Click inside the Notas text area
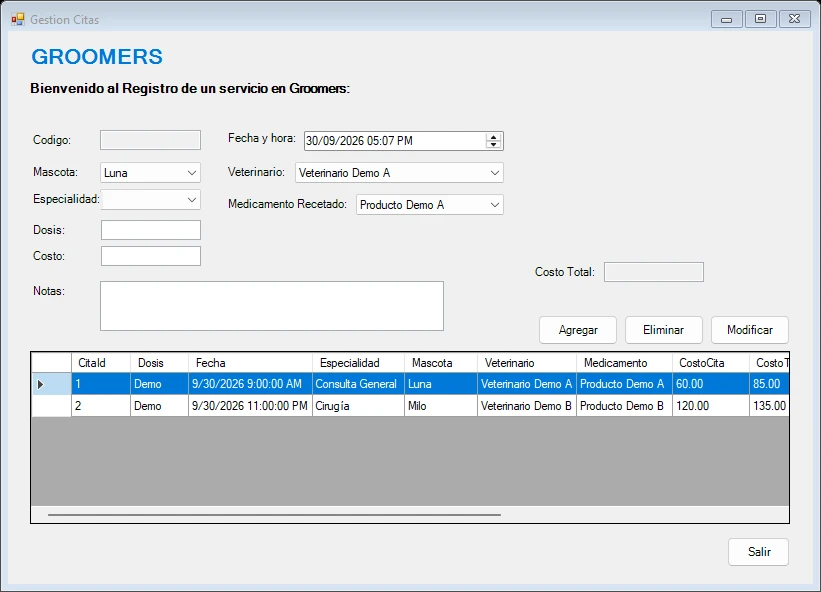 pos(272,306)
